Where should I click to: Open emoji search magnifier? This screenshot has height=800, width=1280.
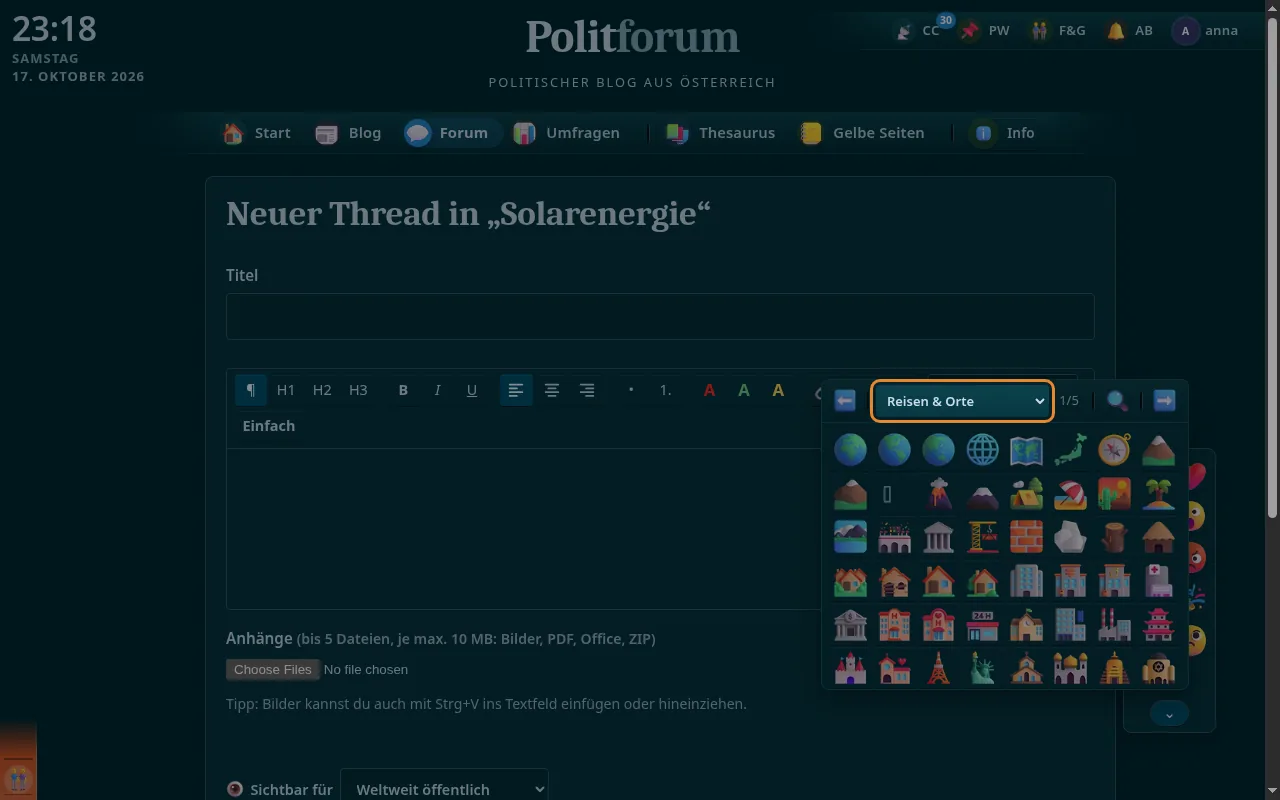pos(1117,401)
